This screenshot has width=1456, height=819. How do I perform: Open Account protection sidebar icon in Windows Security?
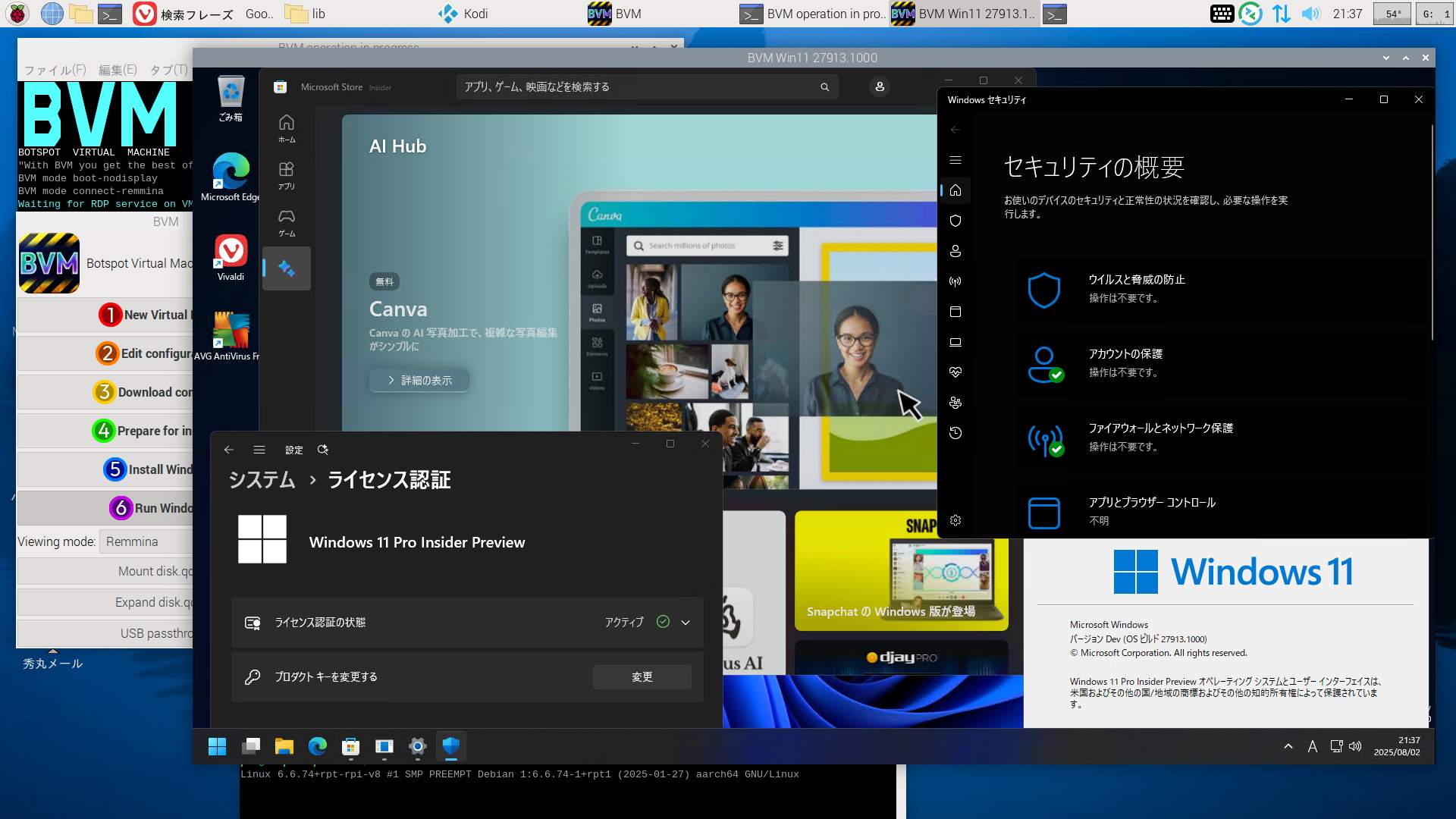tap(955, 251)
